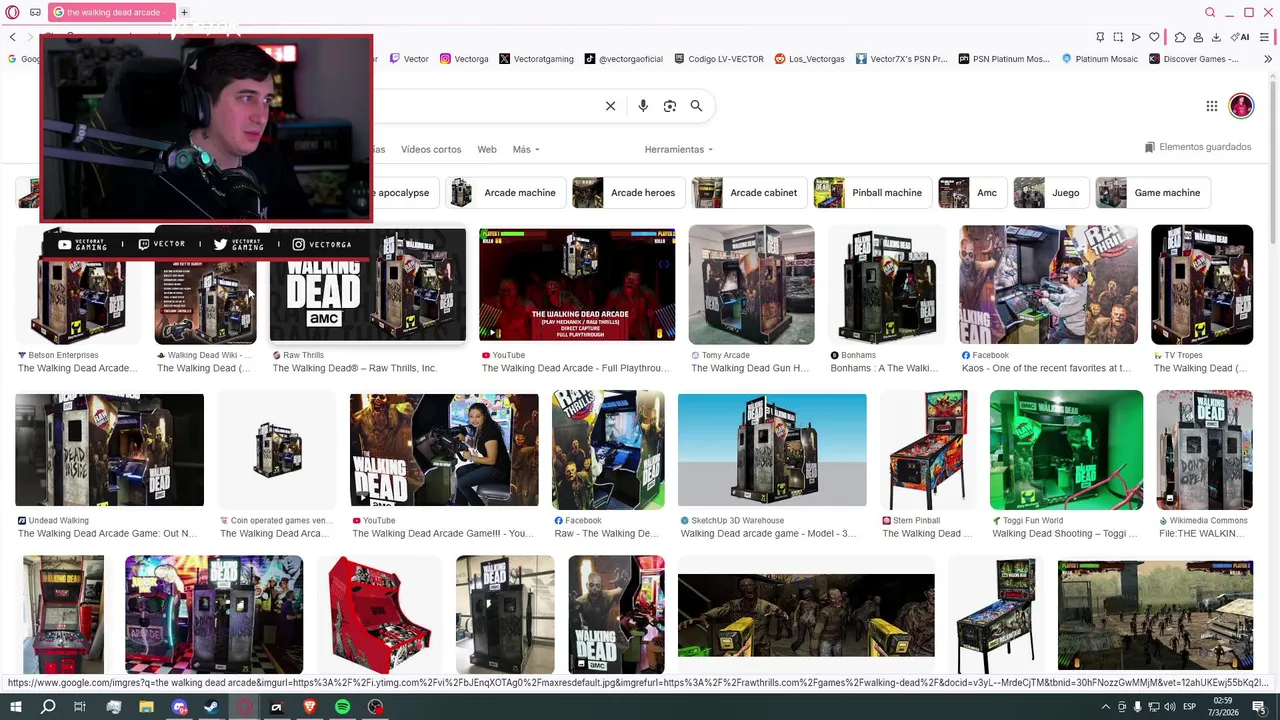The height and width of the screenshot is (720, 1280).
Task: Open the AI assistant toolbar button
Action: (1240, 37)
